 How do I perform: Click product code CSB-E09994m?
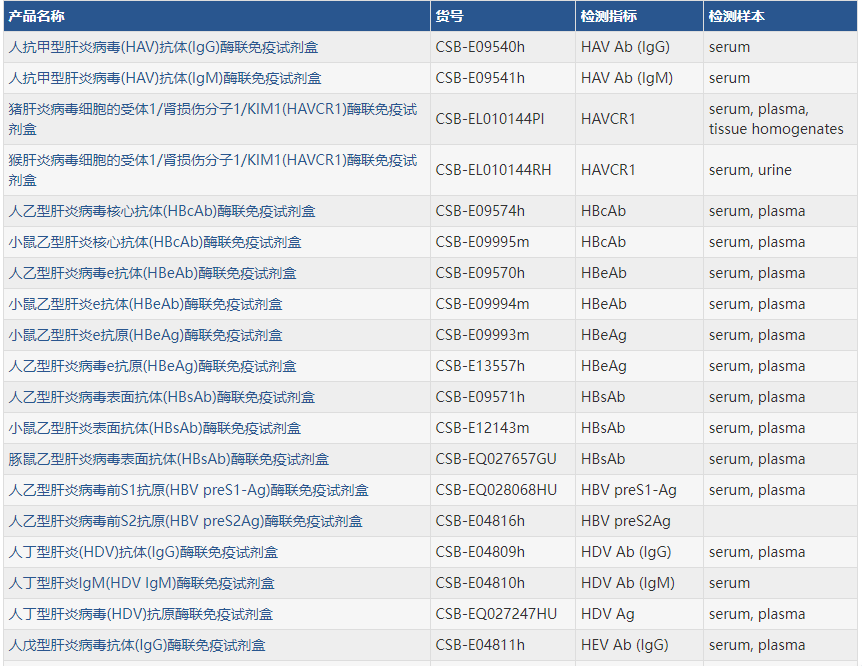tap(482, 304)
